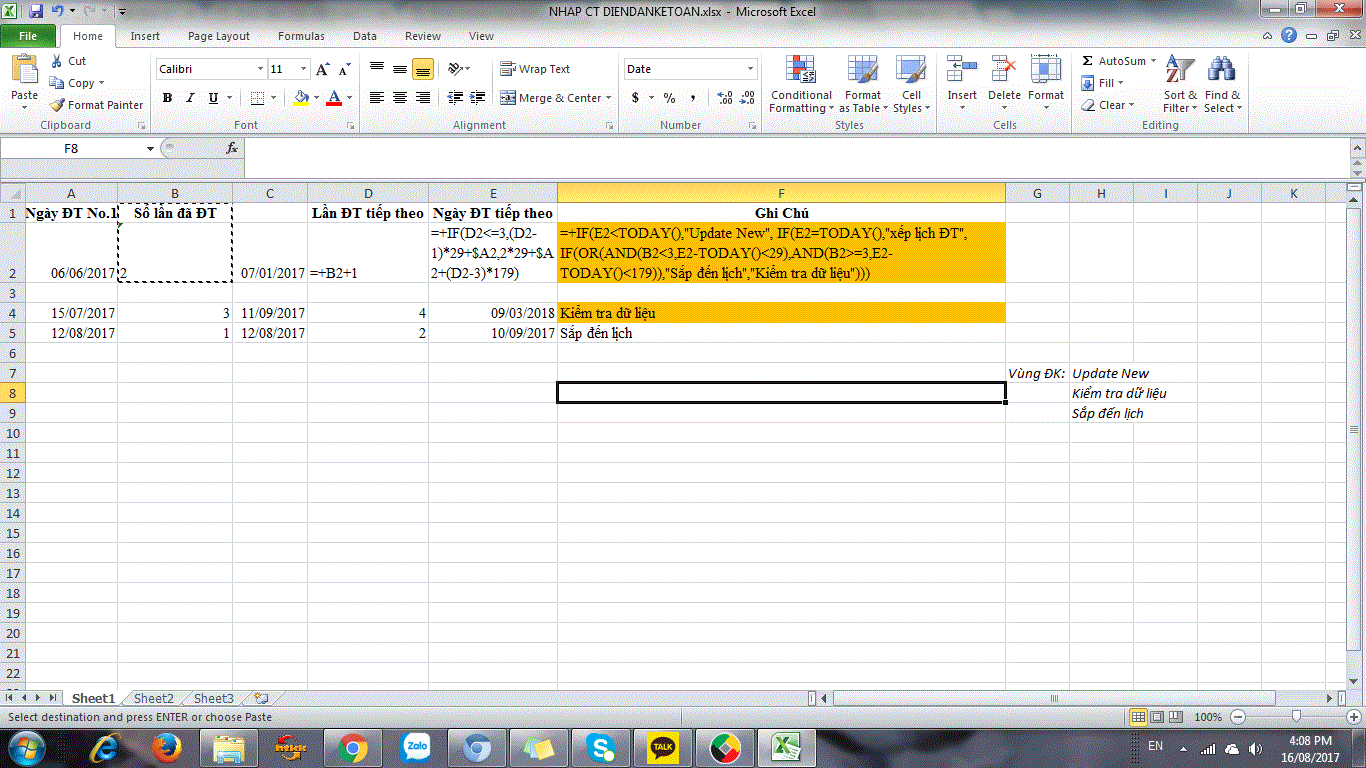Toggle Bold formatting

[x=167, y=98]
